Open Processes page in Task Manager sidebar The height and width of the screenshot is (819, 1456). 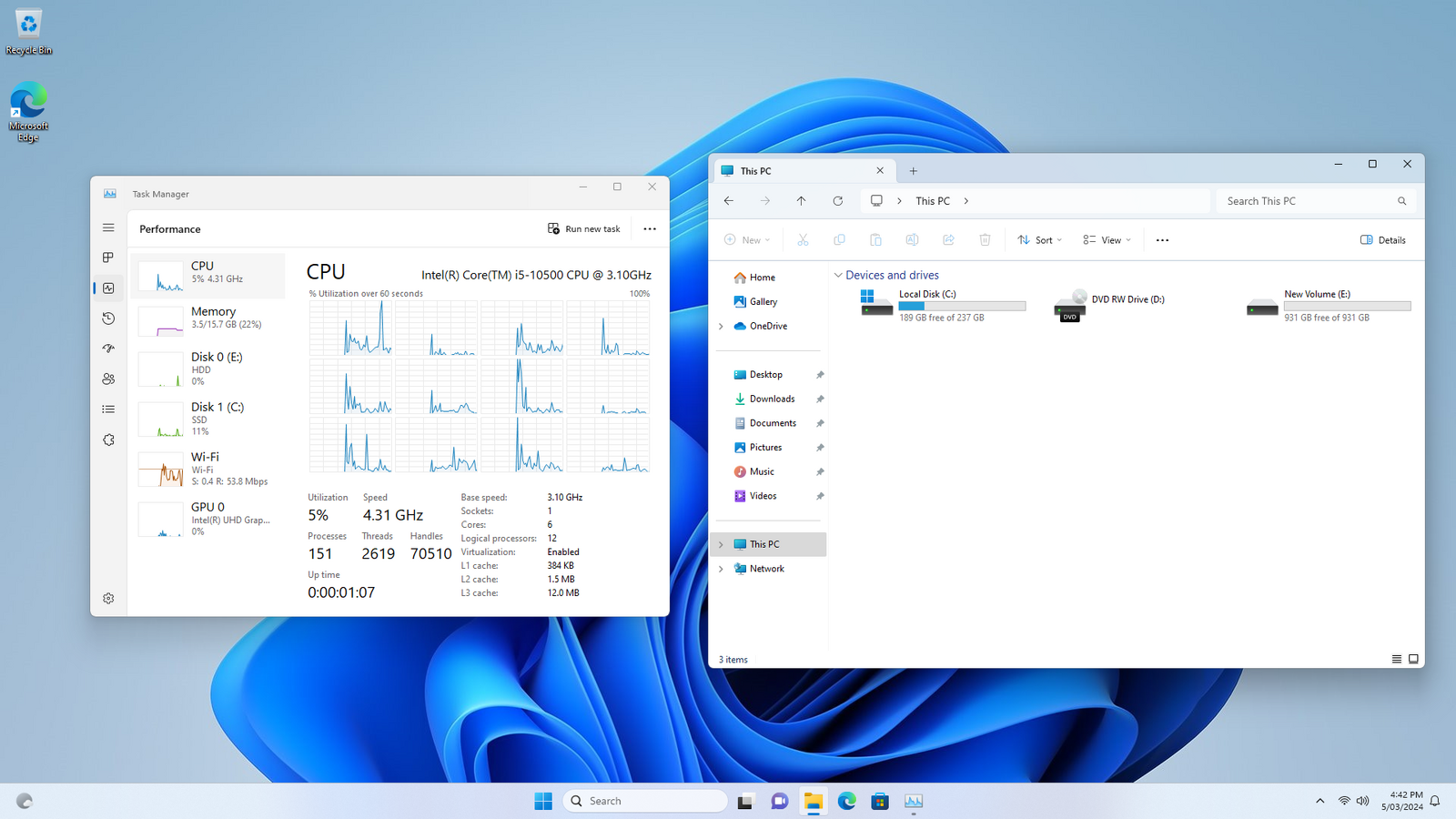click(x=108, y=258)
